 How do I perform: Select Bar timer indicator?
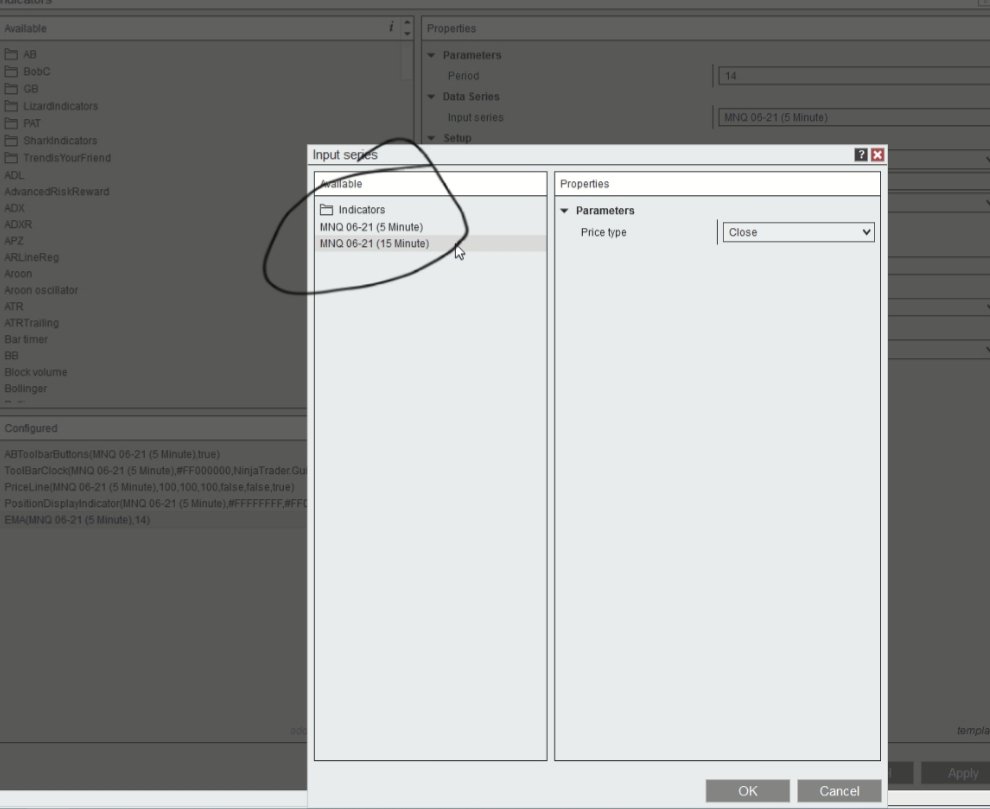tap(26, 339)
